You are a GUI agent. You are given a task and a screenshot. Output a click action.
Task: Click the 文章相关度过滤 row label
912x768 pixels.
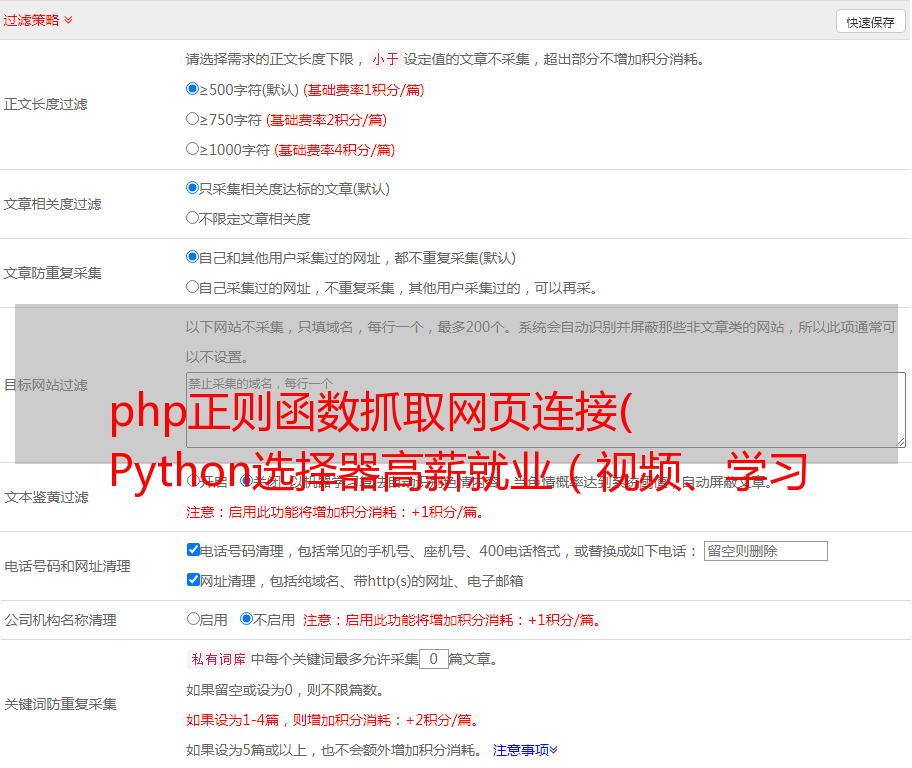coord(52,204)
